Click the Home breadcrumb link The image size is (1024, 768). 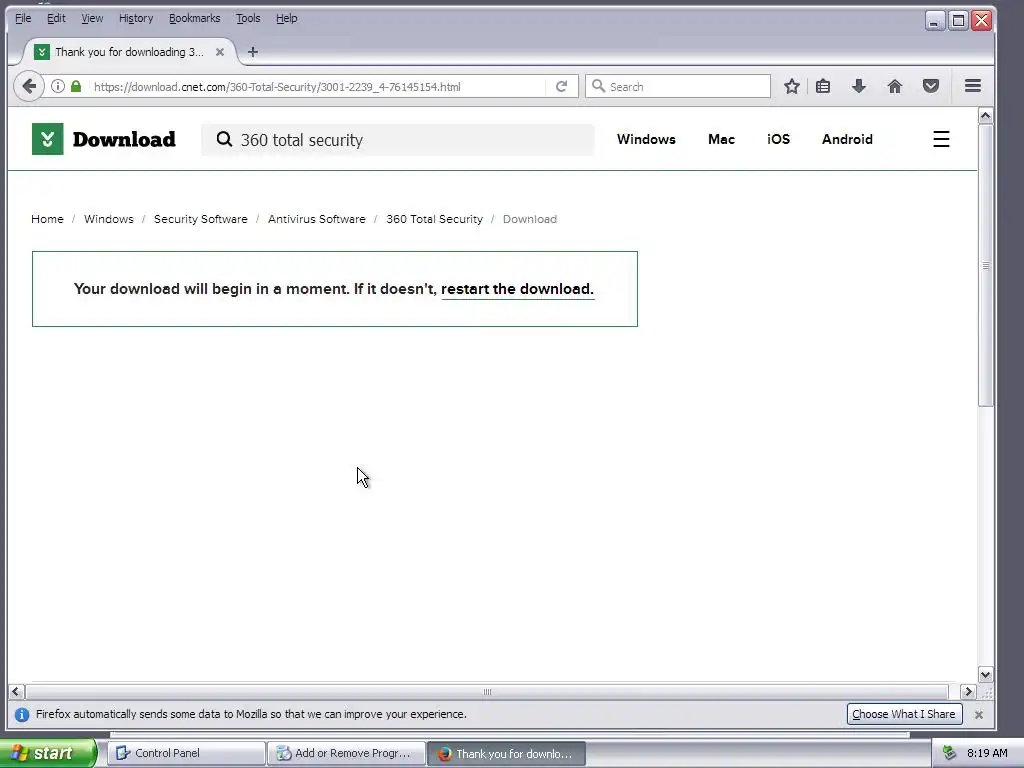(47, 219)
